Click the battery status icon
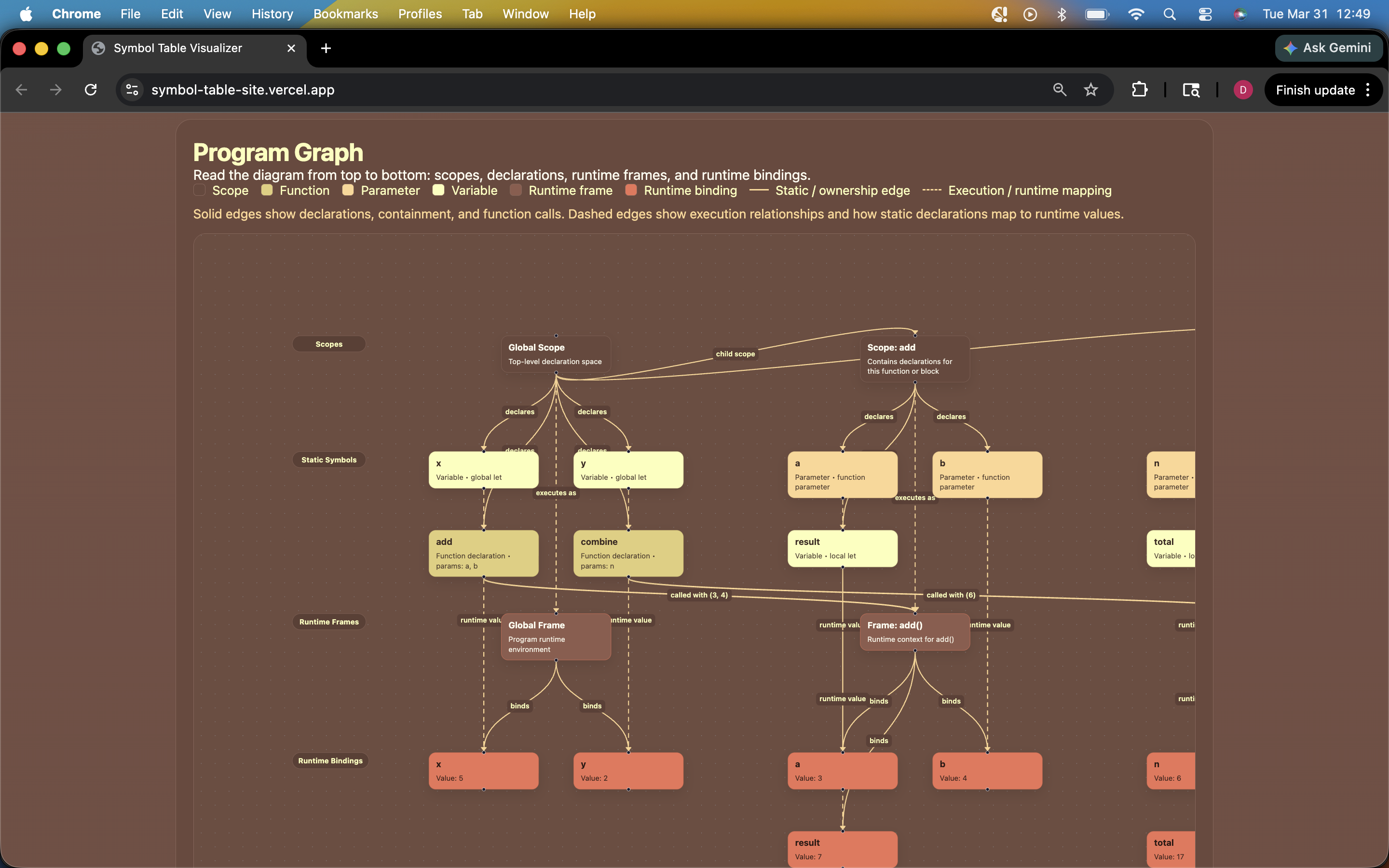Screen dimensions: 1389x868 [1097, 14]
